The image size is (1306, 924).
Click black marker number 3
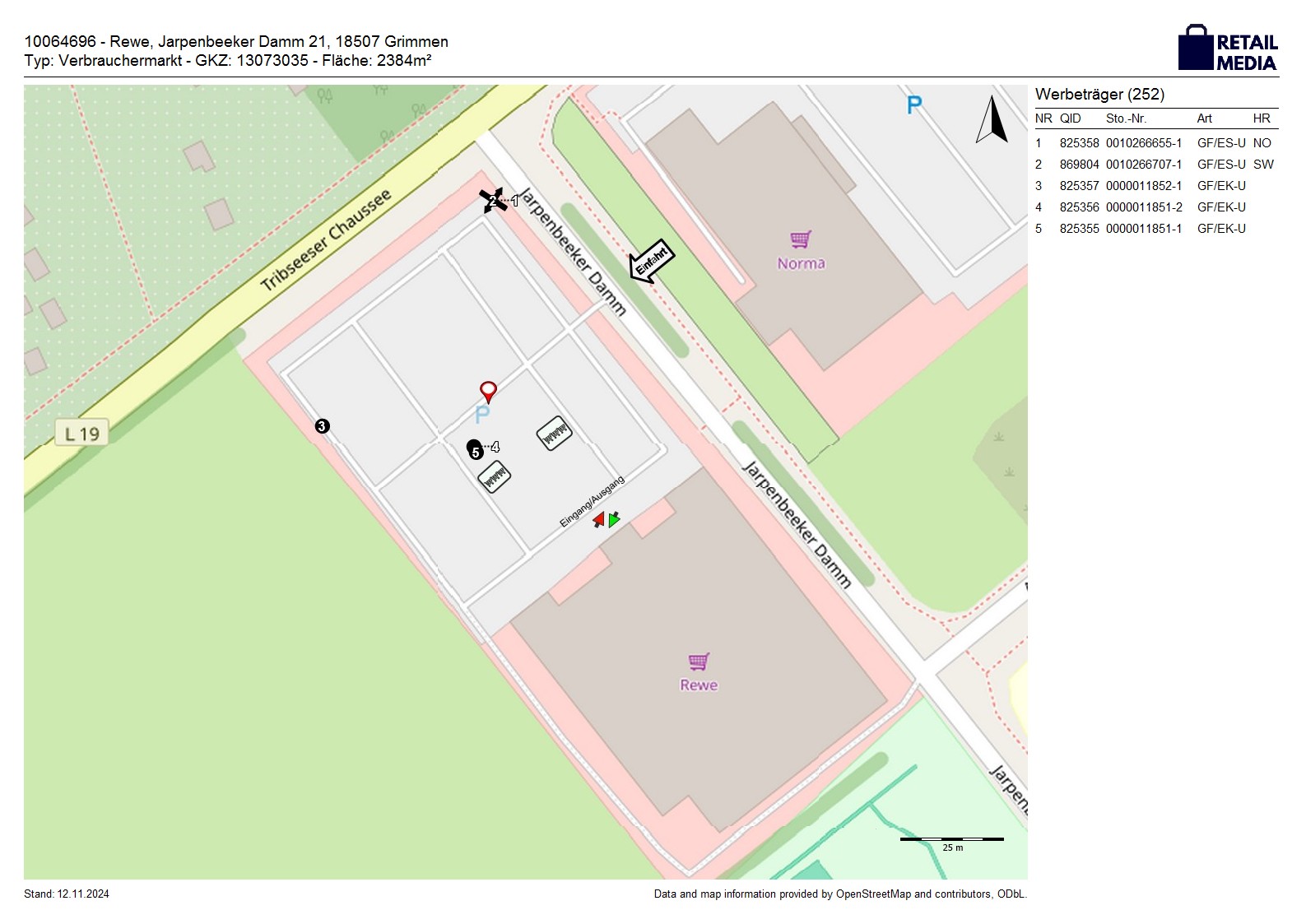pyautogui.click(x=322, y=426)
